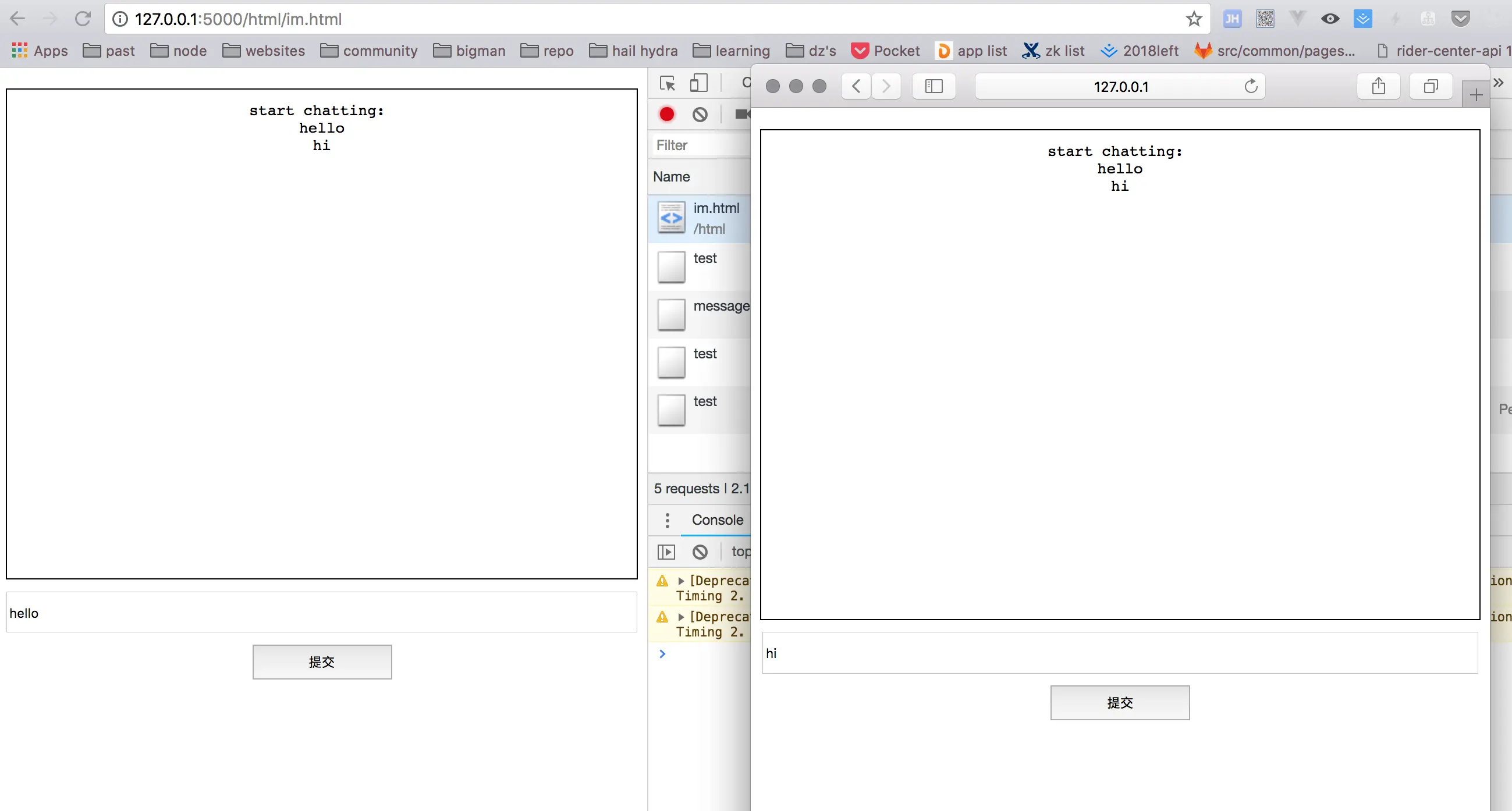Expand first Deprecation warning in console
Screen dimensions: 1512x811
[681, 581]
